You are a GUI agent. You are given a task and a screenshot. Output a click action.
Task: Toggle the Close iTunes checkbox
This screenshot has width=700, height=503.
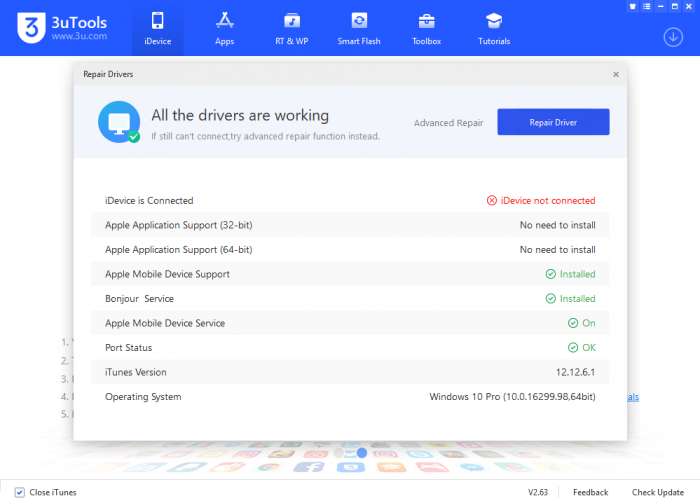pyautogui.click(x=20, y=492)
